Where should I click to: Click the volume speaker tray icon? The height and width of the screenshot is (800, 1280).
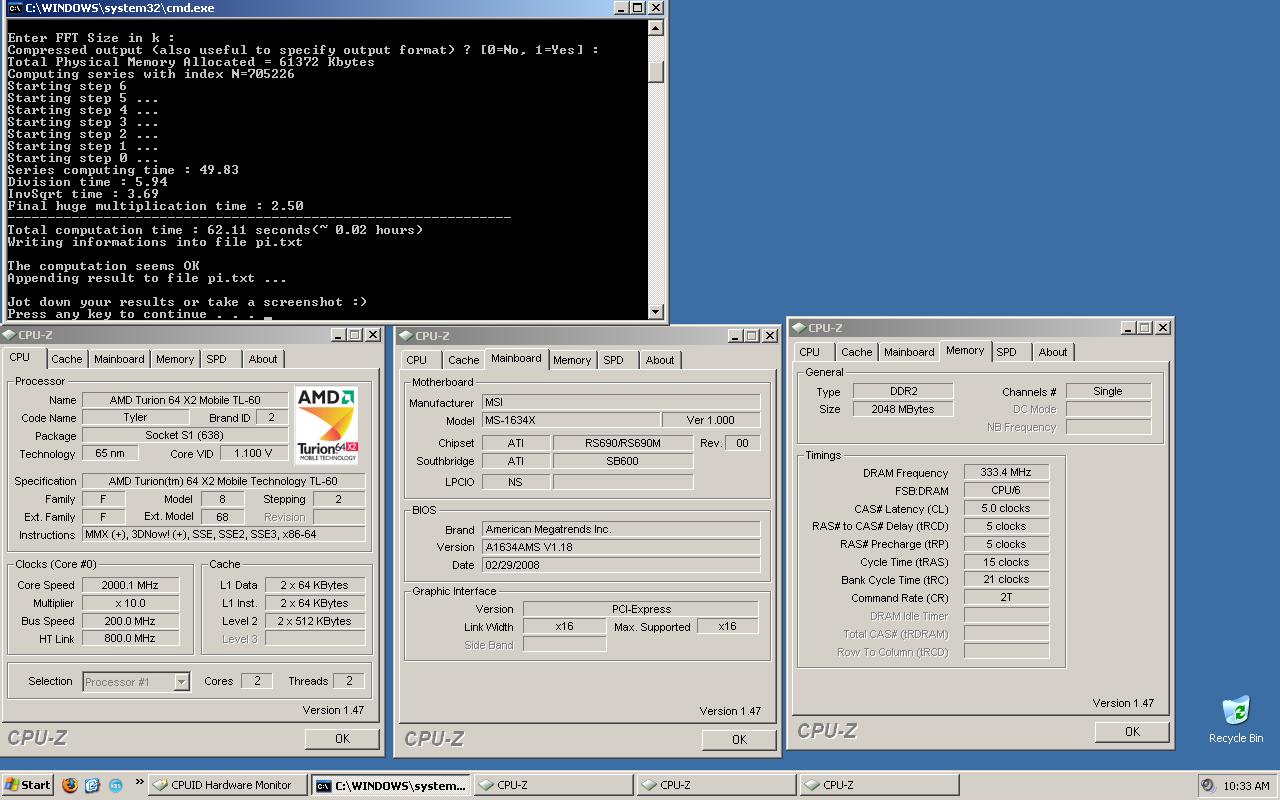point(1208,785)
